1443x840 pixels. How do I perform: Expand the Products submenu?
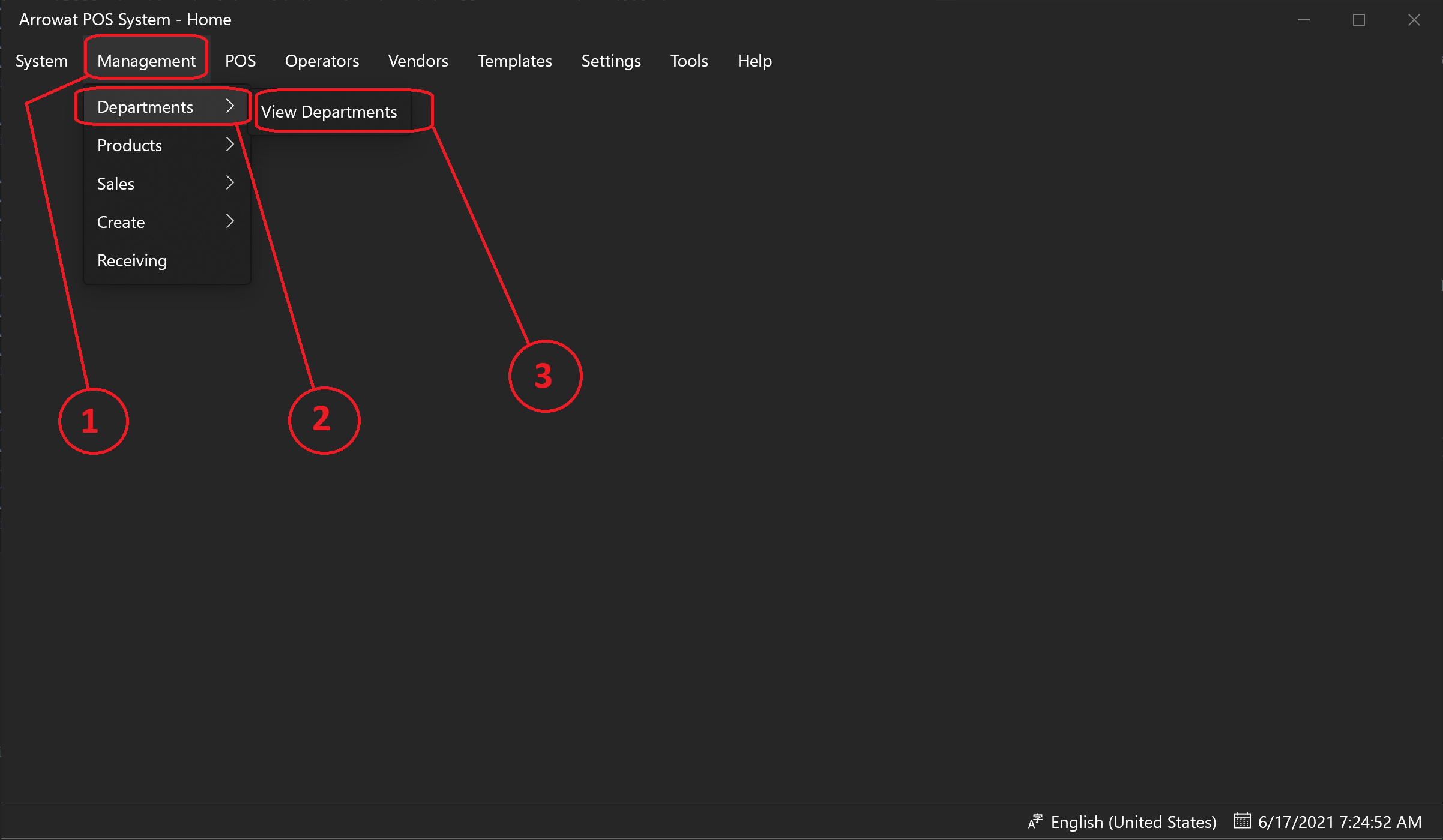click(x=165, y=145)
